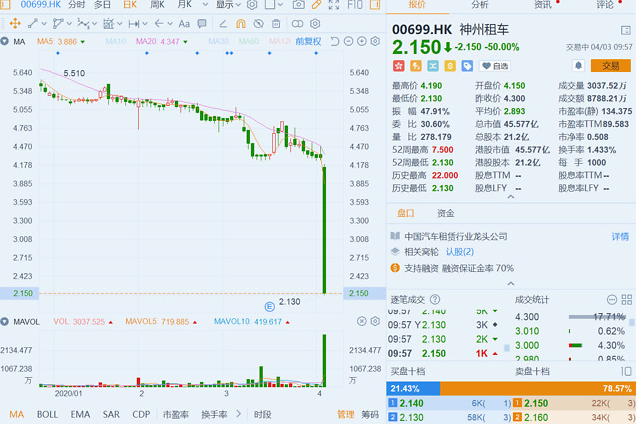Collapse the quote details section chevron
636x424 pixels.
coord(511,197)
